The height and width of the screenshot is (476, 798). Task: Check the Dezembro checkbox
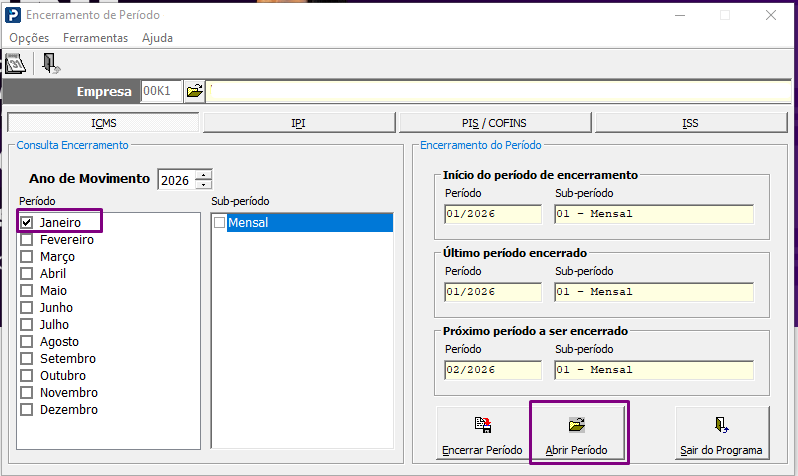(x=27, y=409)
